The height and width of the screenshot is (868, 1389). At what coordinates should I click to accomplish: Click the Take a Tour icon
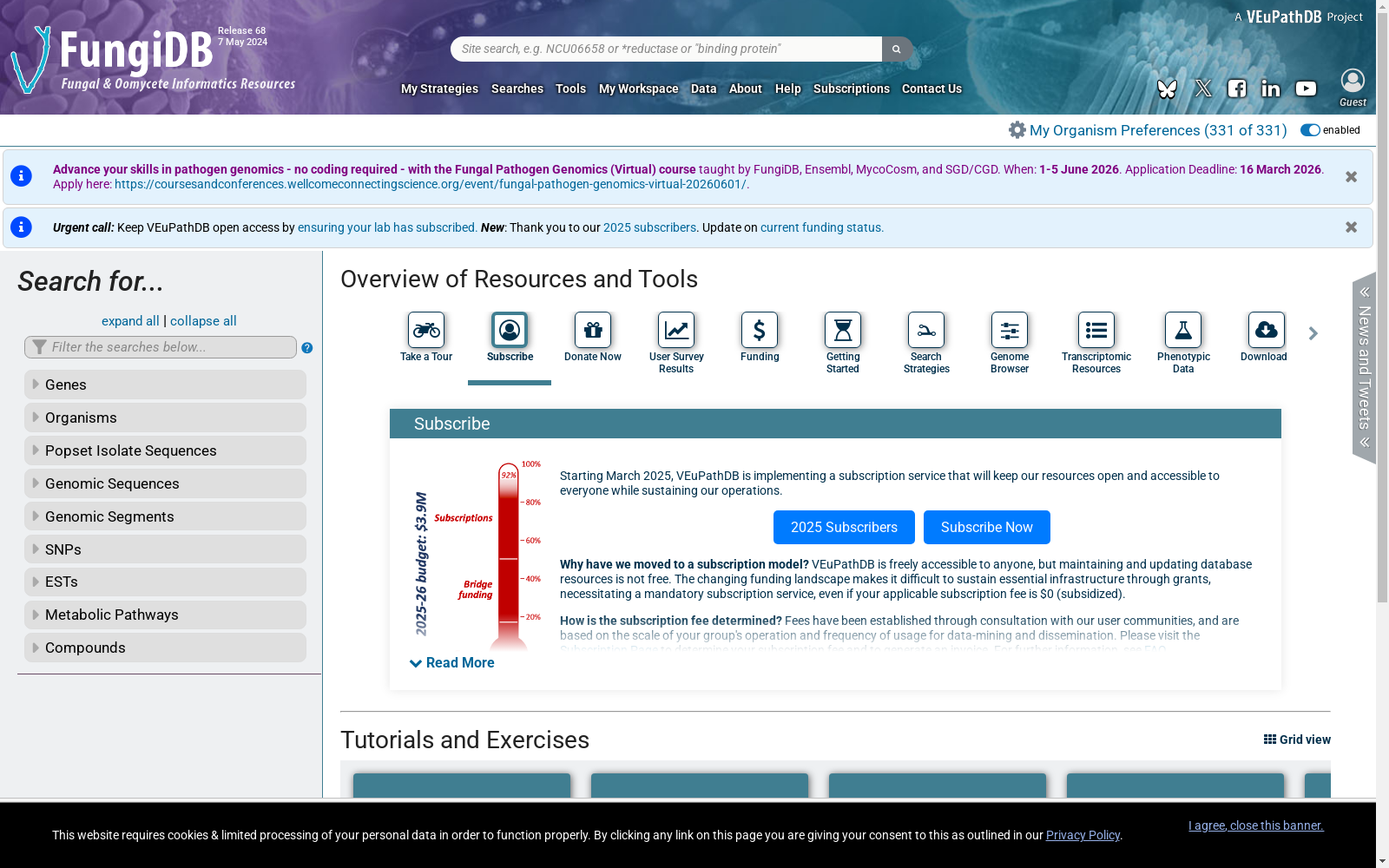tap(426, 330)
